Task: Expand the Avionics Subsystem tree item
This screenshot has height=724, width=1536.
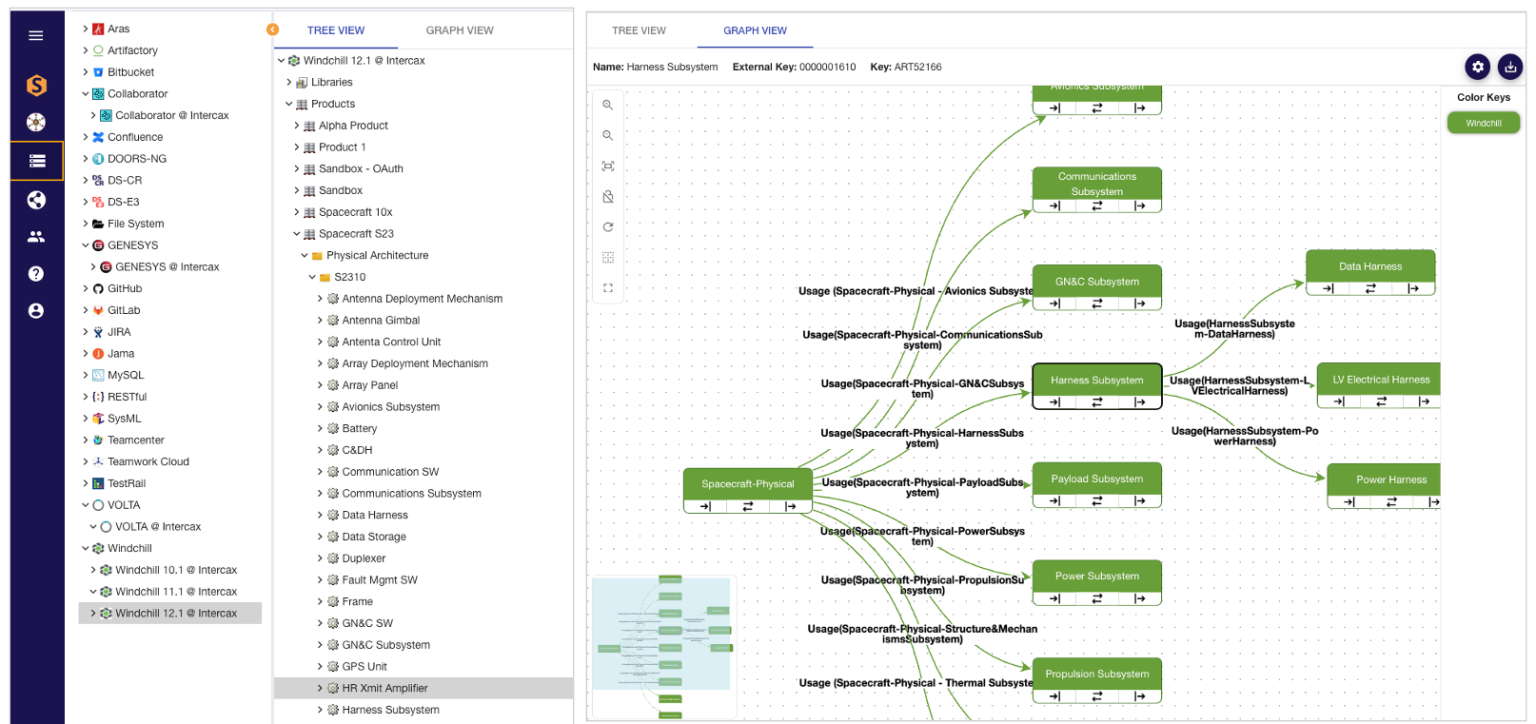Action: click(x=321, y=407)
